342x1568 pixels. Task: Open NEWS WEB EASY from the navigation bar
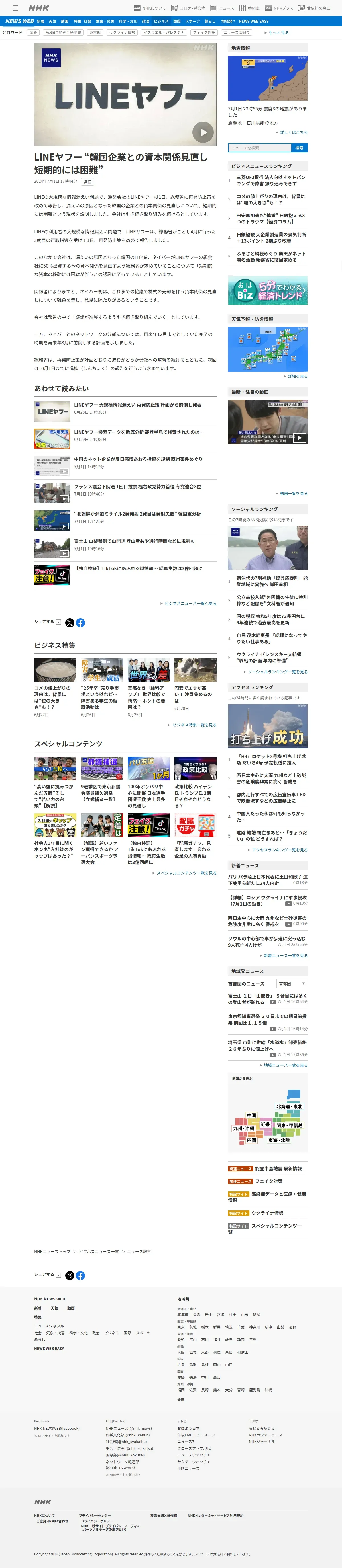(x=254, y=21)
